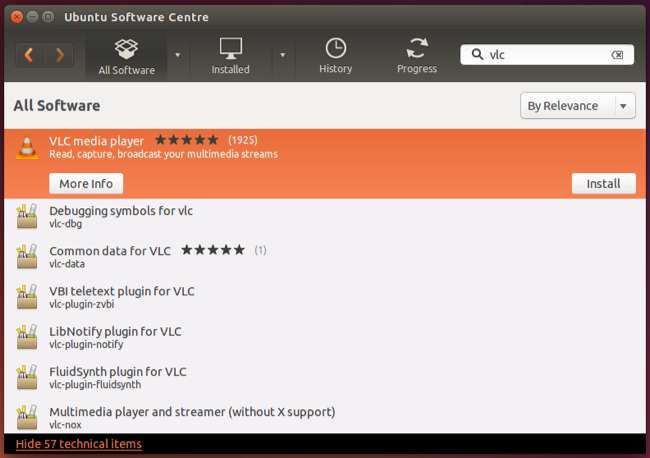Click the (1925) review count

(243, 140)
